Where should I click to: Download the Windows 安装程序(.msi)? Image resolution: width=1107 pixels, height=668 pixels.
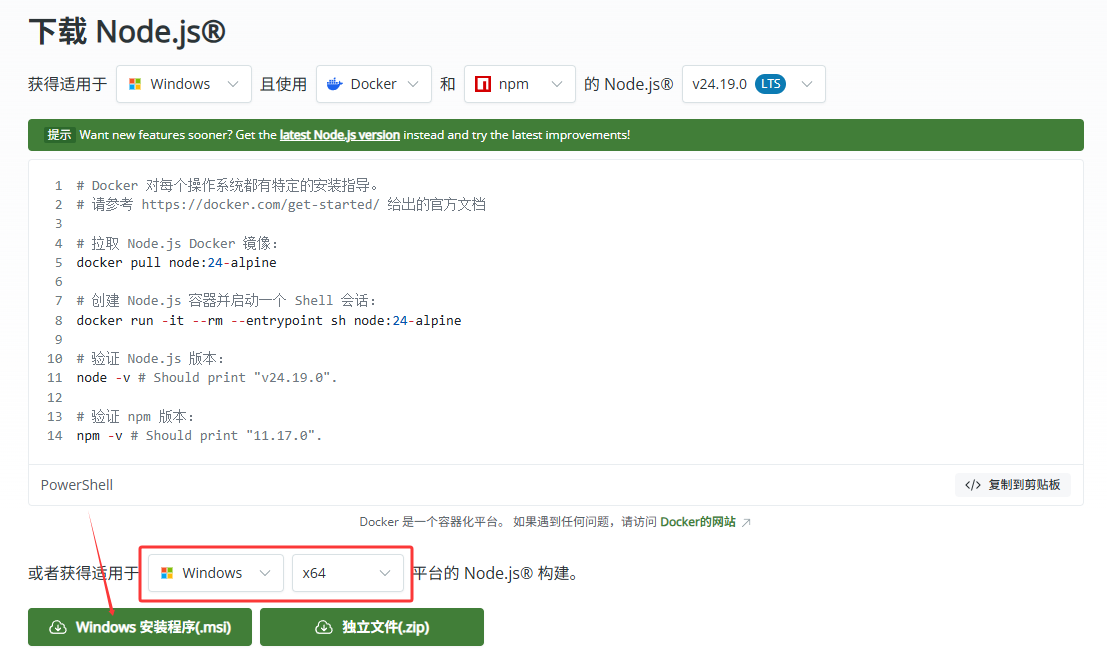(140, 627)
